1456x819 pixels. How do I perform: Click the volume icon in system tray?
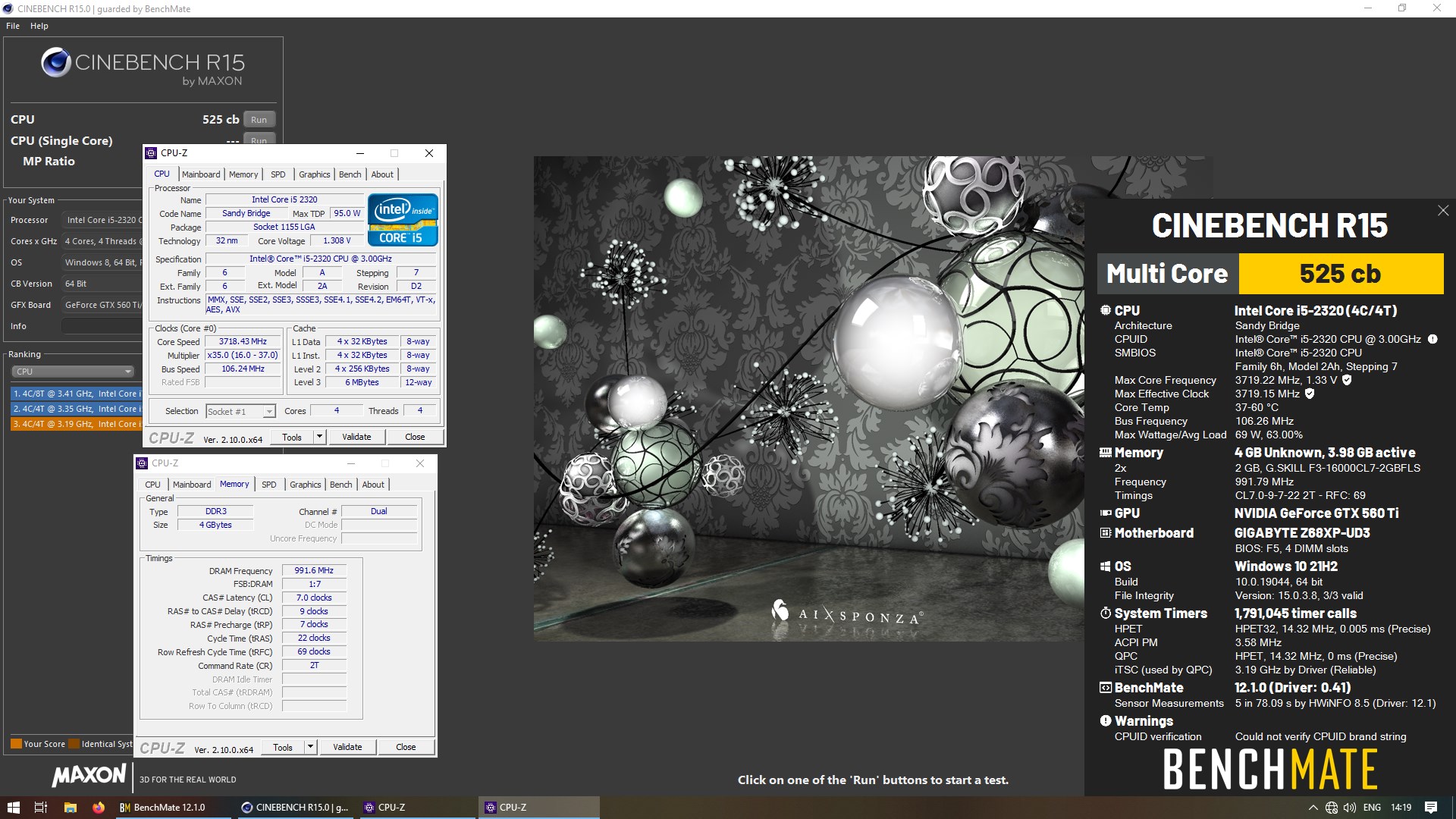point(1350,808)
